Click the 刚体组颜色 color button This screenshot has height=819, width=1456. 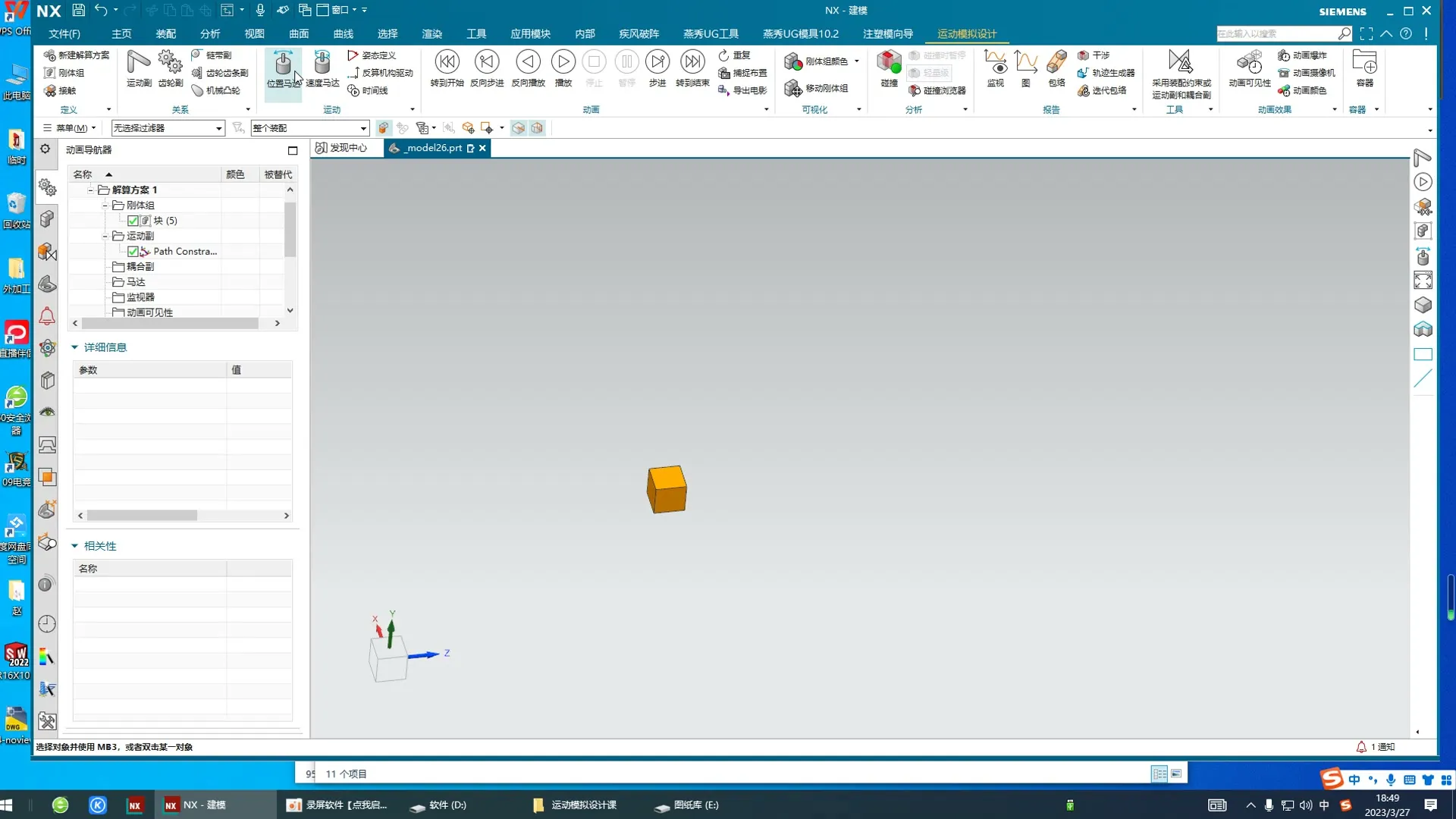point(817,61)
